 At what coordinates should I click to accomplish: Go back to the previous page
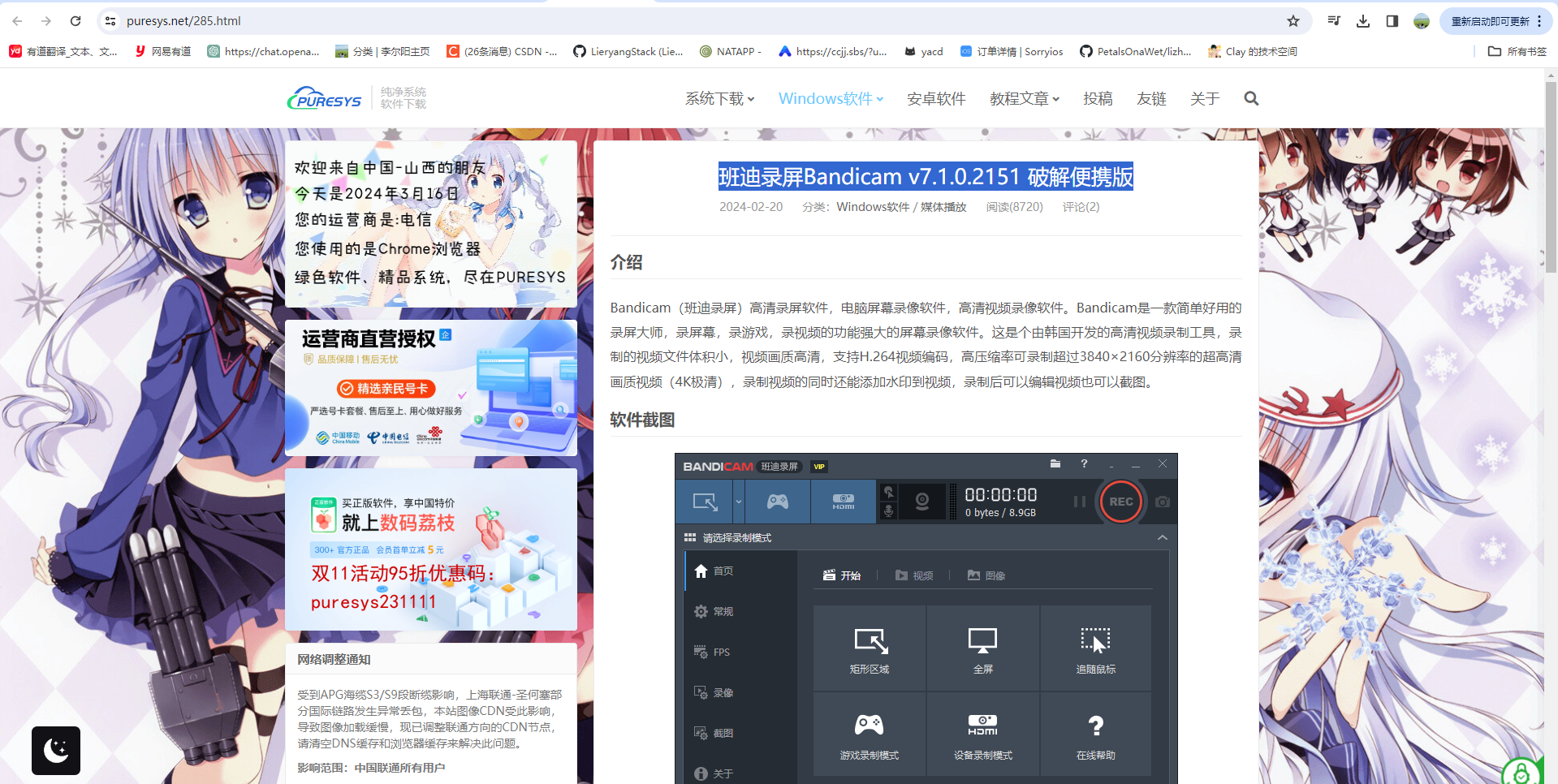17,21
